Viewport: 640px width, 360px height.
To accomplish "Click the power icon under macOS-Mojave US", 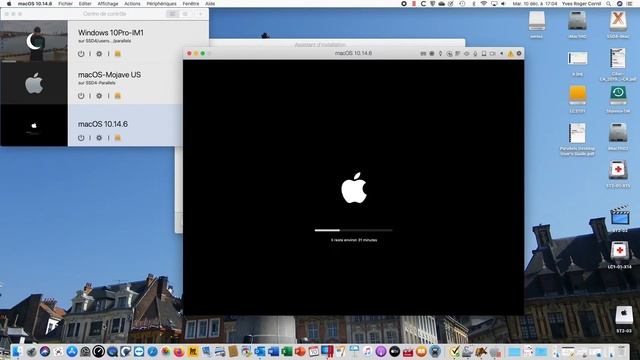I will pyautogui.click(x=81, y=96).
